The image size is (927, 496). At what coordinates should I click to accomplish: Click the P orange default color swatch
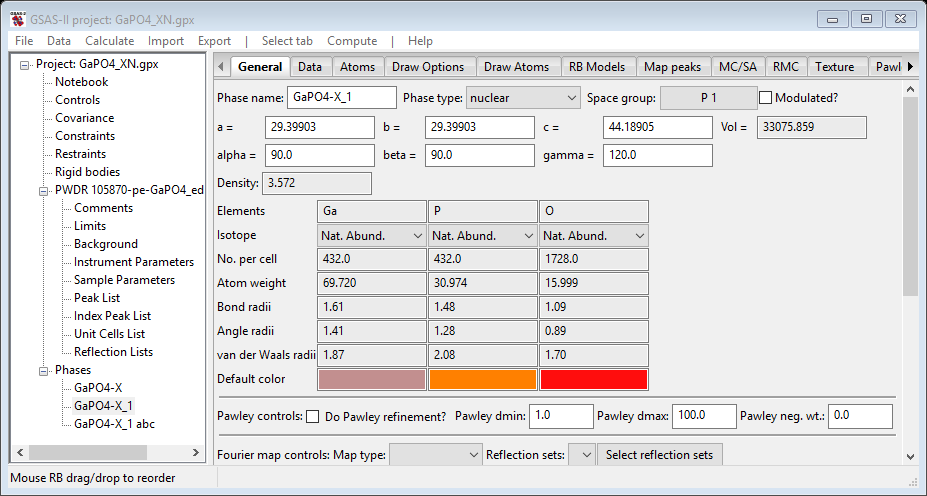[482, 380]
